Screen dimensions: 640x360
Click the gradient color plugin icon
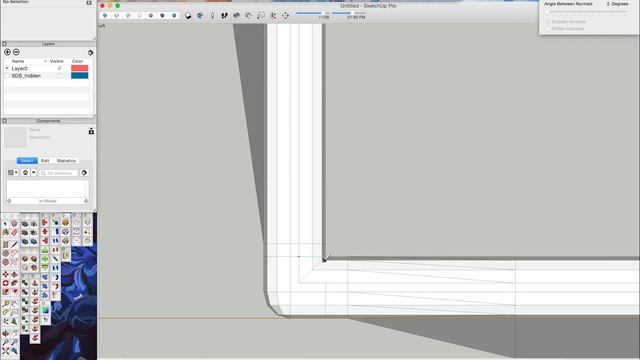point(45,311)
